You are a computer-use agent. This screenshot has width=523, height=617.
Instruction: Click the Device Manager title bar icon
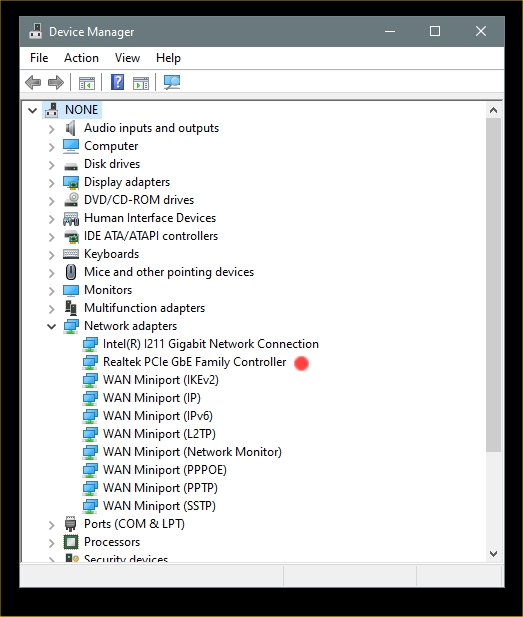click(x=35, y=31)
